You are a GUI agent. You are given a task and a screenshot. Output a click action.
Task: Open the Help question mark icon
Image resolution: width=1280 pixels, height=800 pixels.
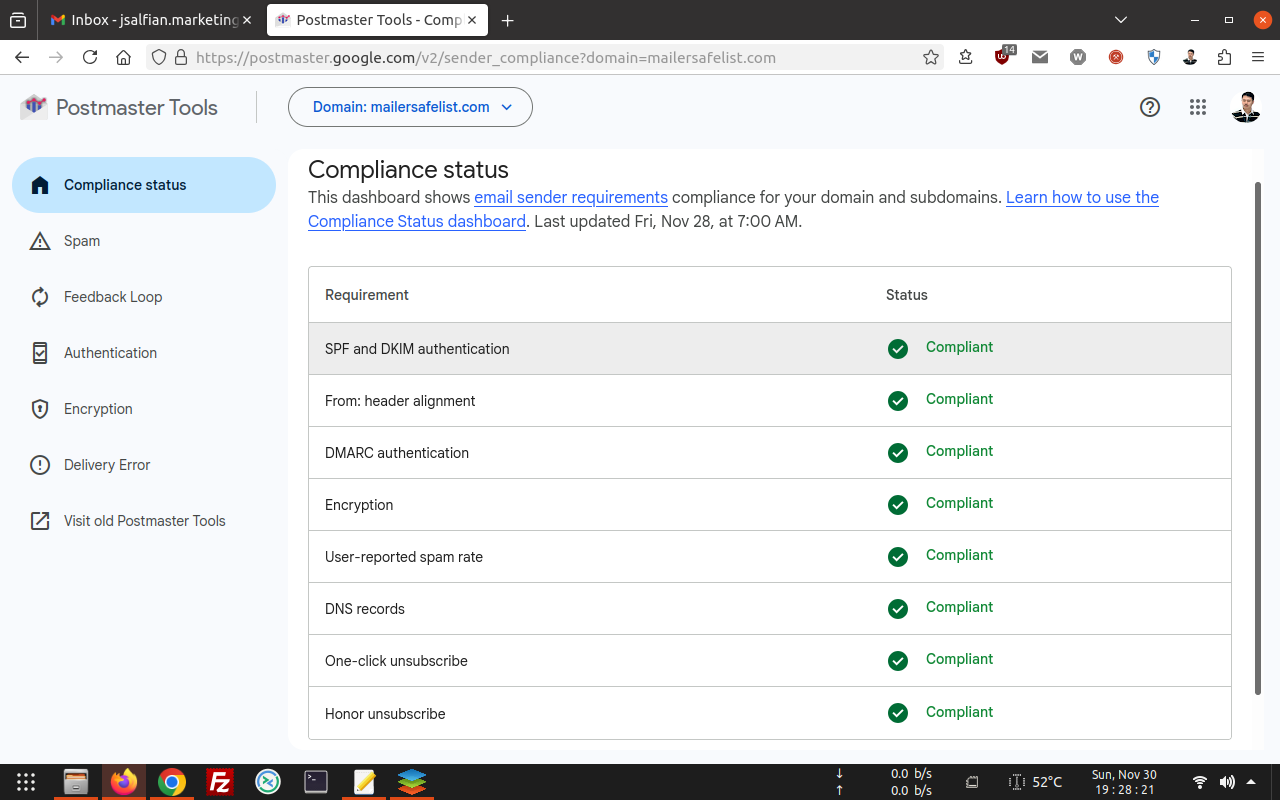[1150, 107]
